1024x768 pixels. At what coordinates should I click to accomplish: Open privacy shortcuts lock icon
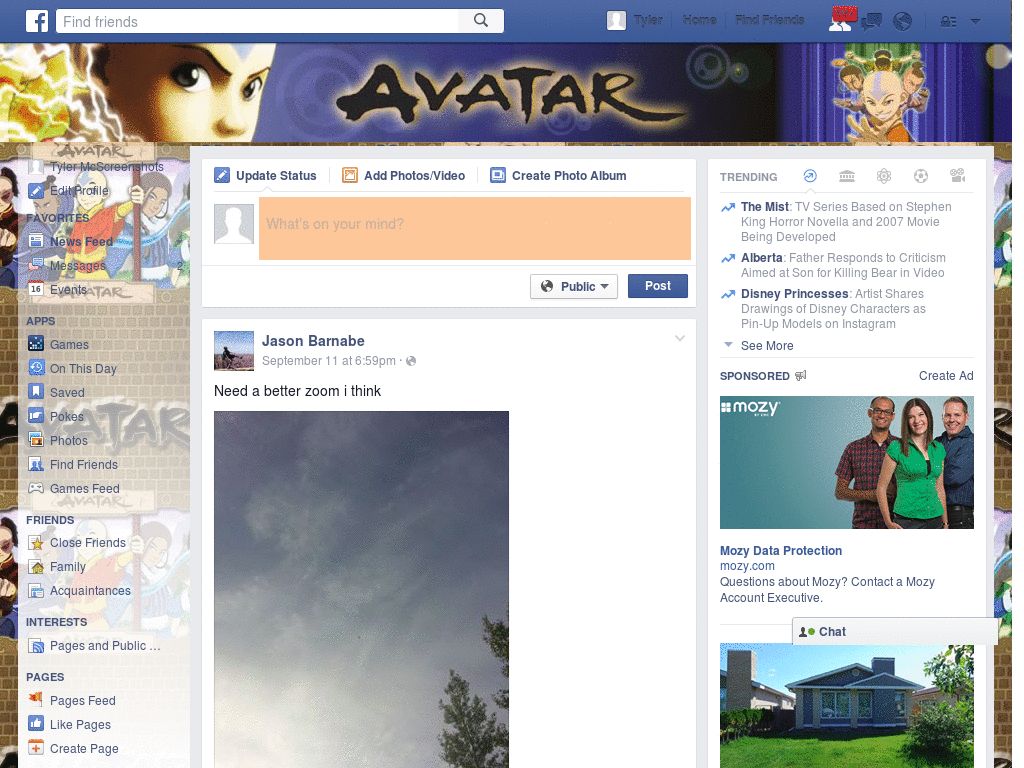[x=948, y=20]
